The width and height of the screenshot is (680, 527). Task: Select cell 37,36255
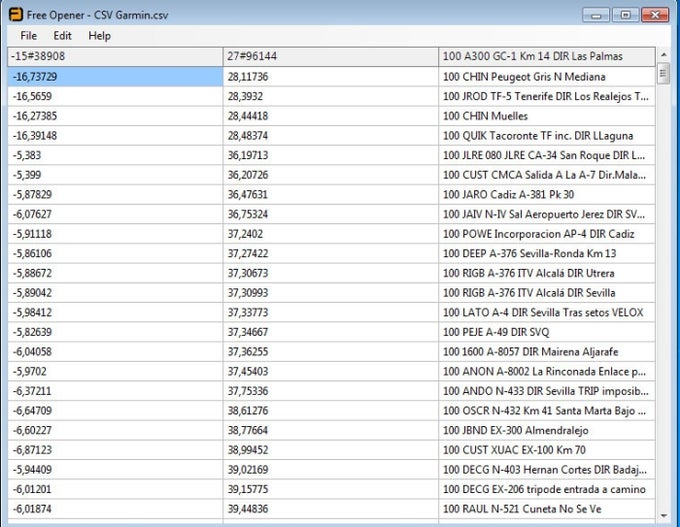pyautogui.click(x=330, y=352)
